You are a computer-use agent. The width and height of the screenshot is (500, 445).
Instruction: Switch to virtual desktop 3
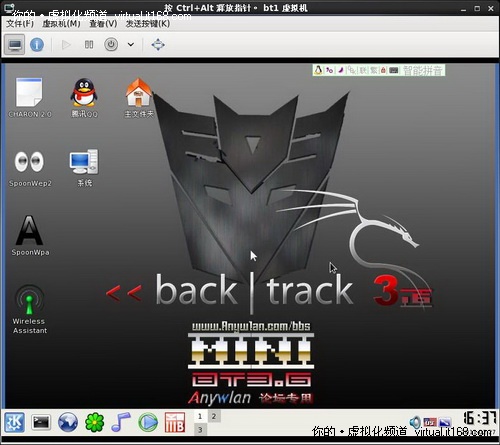click(x=200, y=429)
